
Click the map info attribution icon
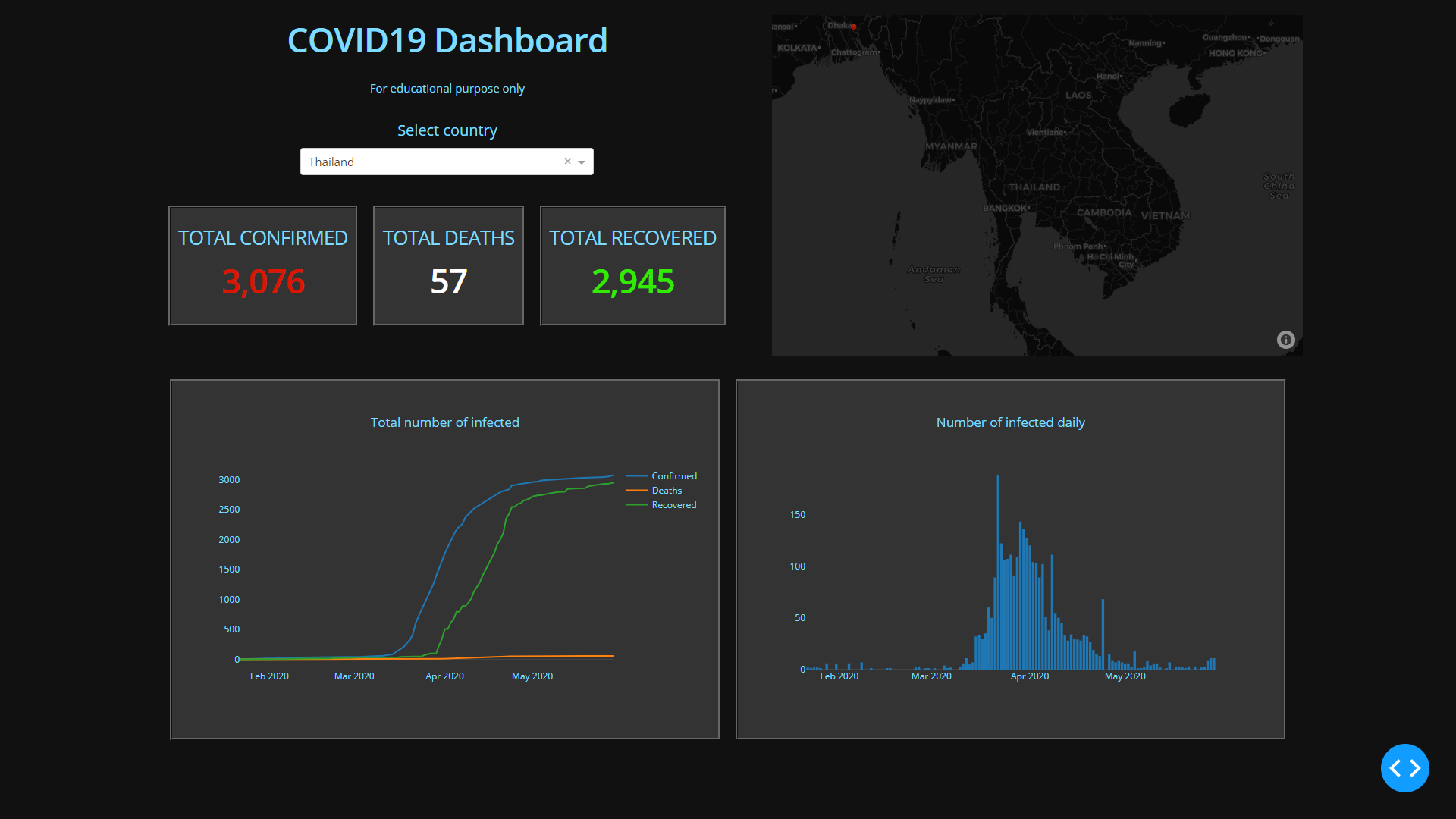[x=1285, y=340]
